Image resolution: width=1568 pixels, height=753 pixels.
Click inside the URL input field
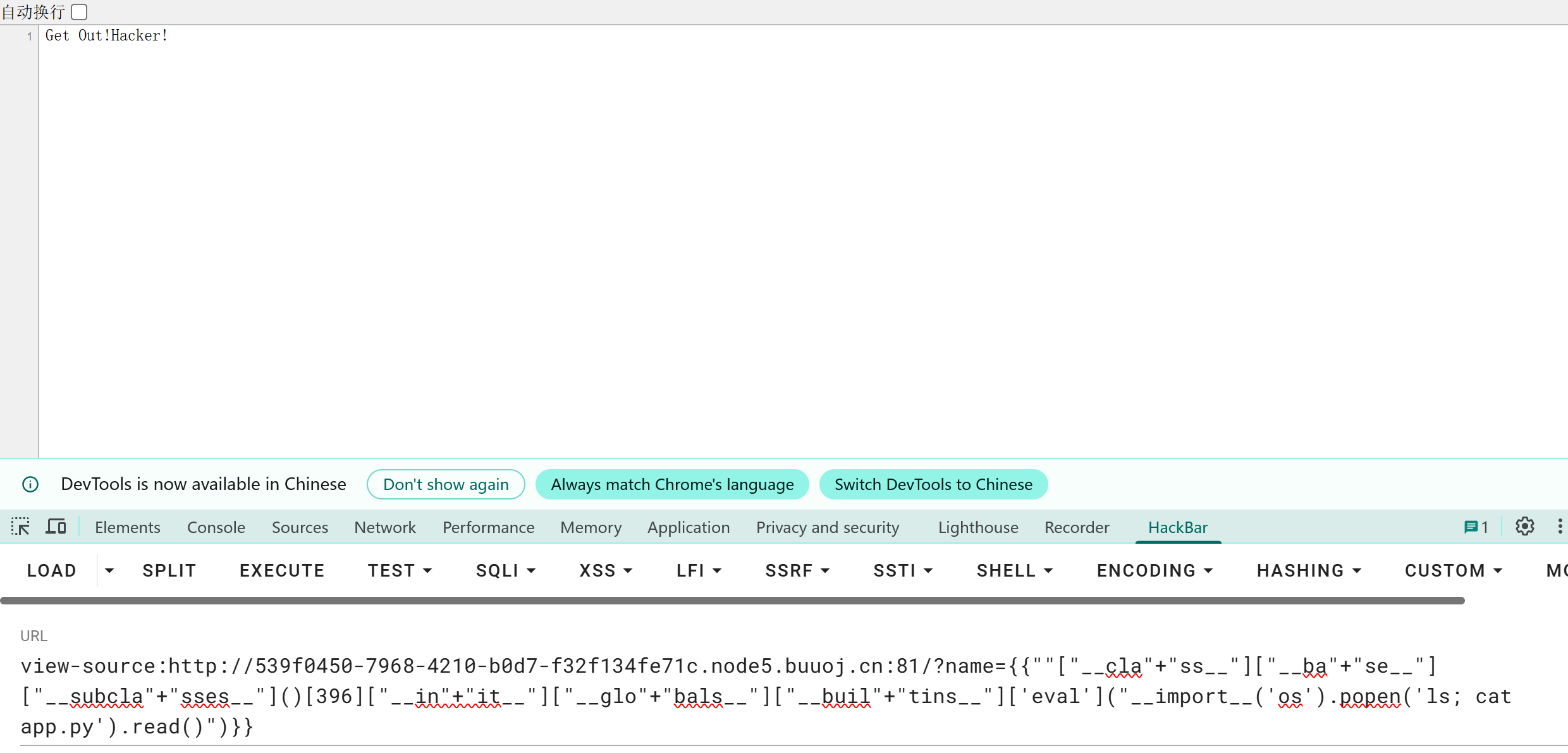point(759,695)
